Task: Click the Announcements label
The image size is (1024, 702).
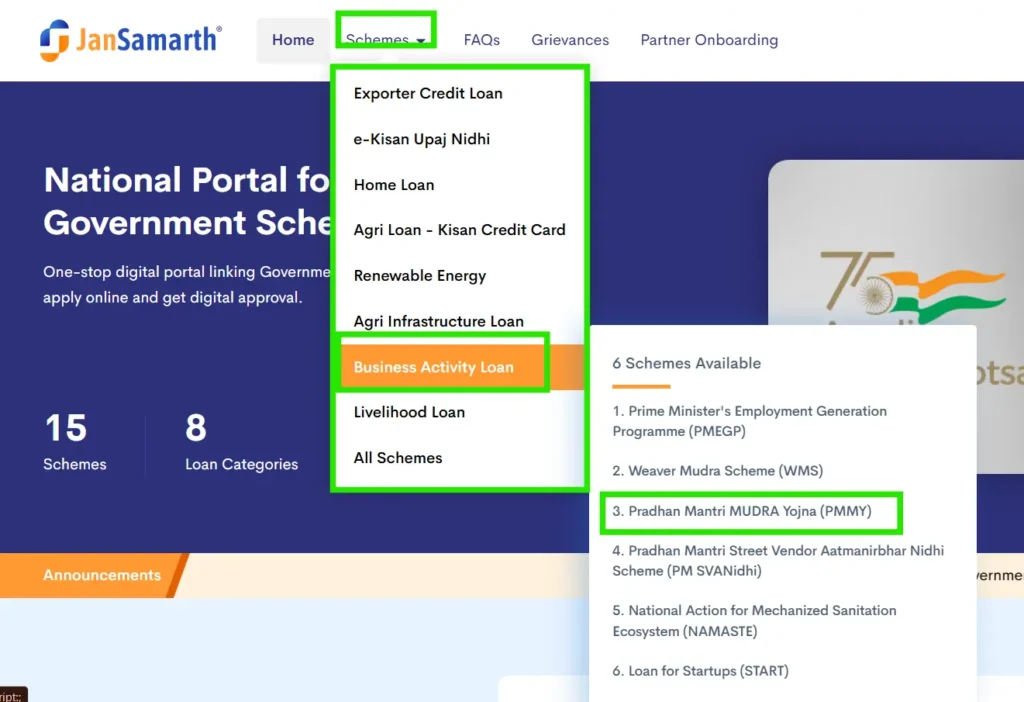Action: click(x=102, y=575)
